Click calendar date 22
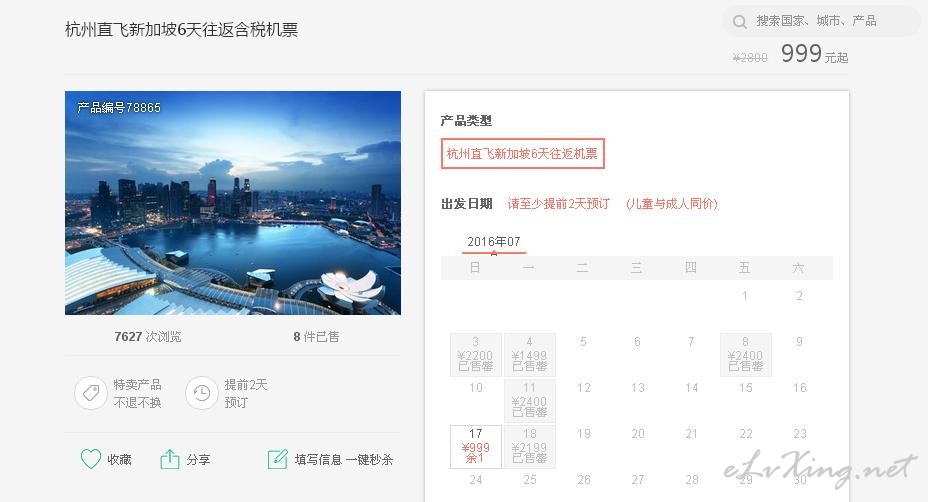Screen dimensions: 928x502 (746, 434)
